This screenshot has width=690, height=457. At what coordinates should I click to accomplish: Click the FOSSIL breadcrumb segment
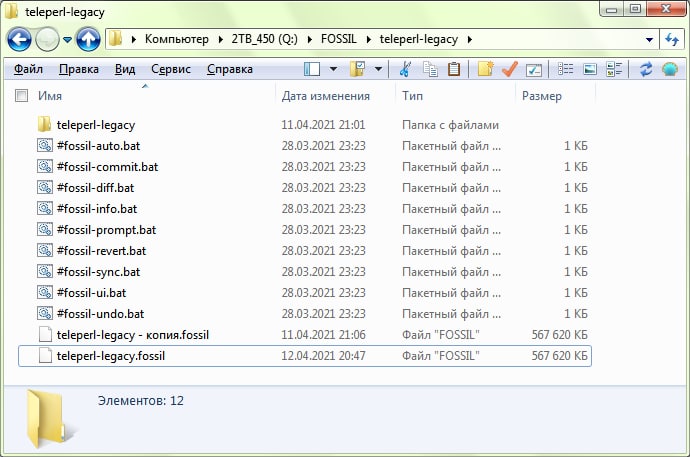click(x=339, y=39)
